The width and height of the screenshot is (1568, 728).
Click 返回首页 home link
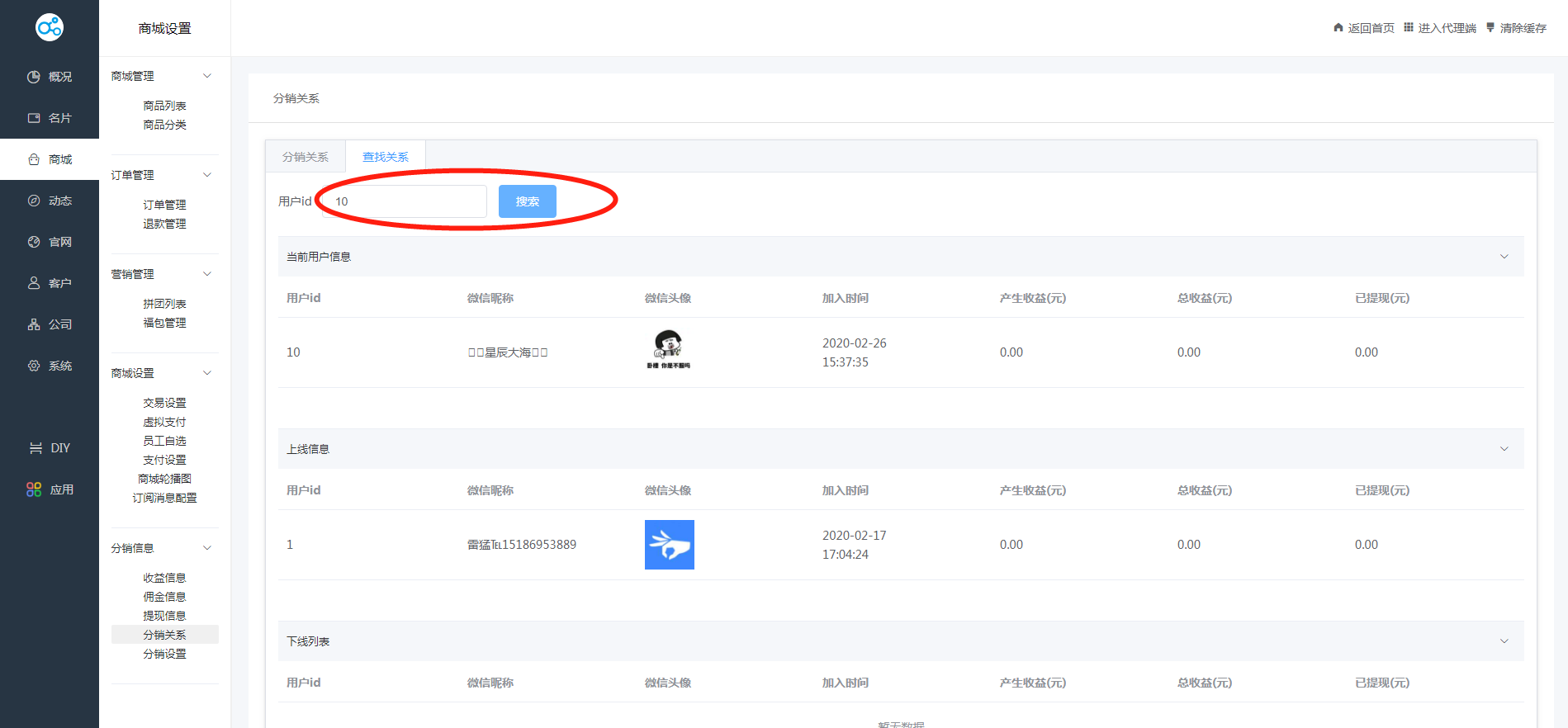[x=1363, y=28]
